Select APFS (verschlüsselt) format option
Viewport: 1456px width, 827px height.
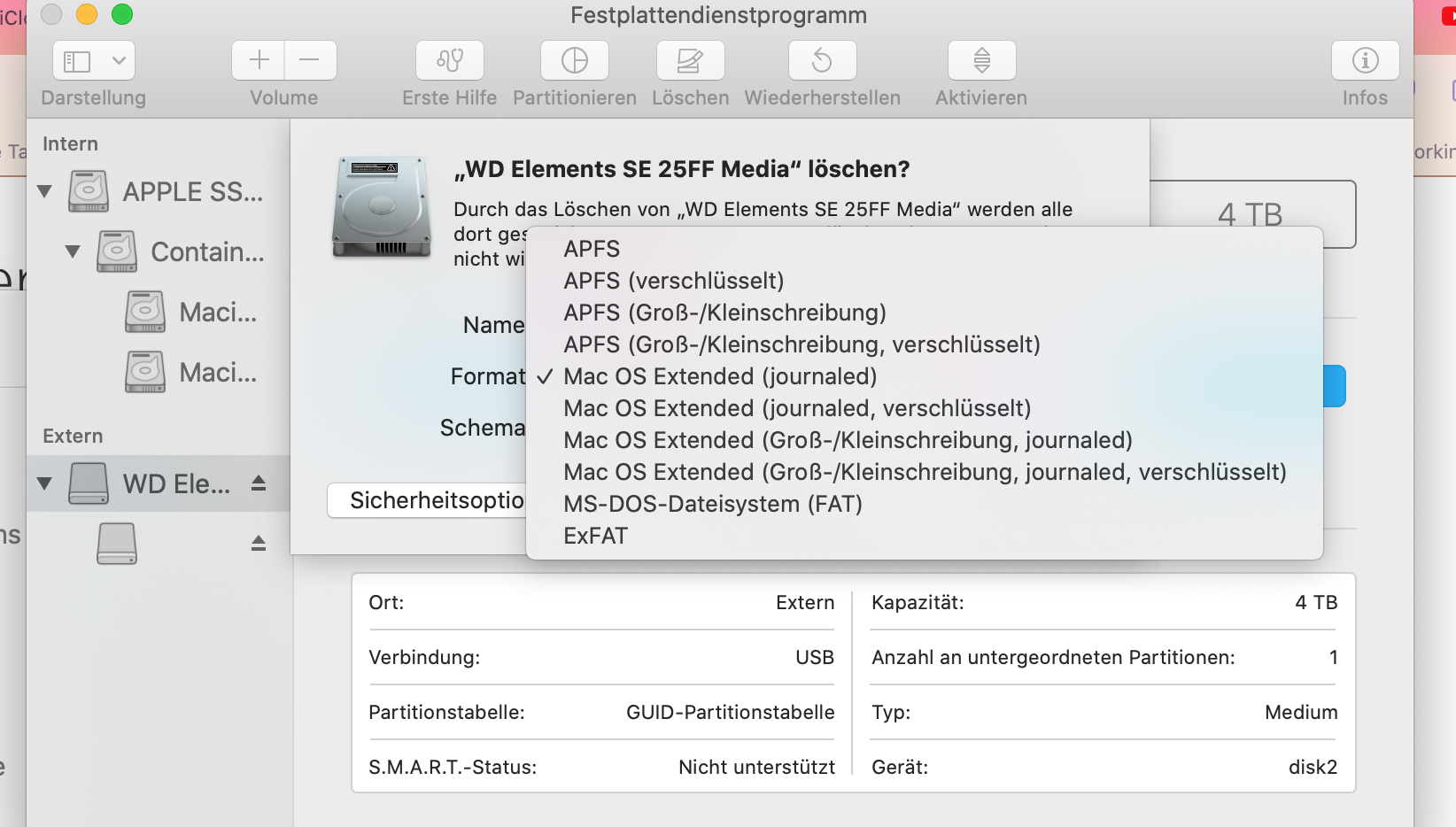point(673,281)
